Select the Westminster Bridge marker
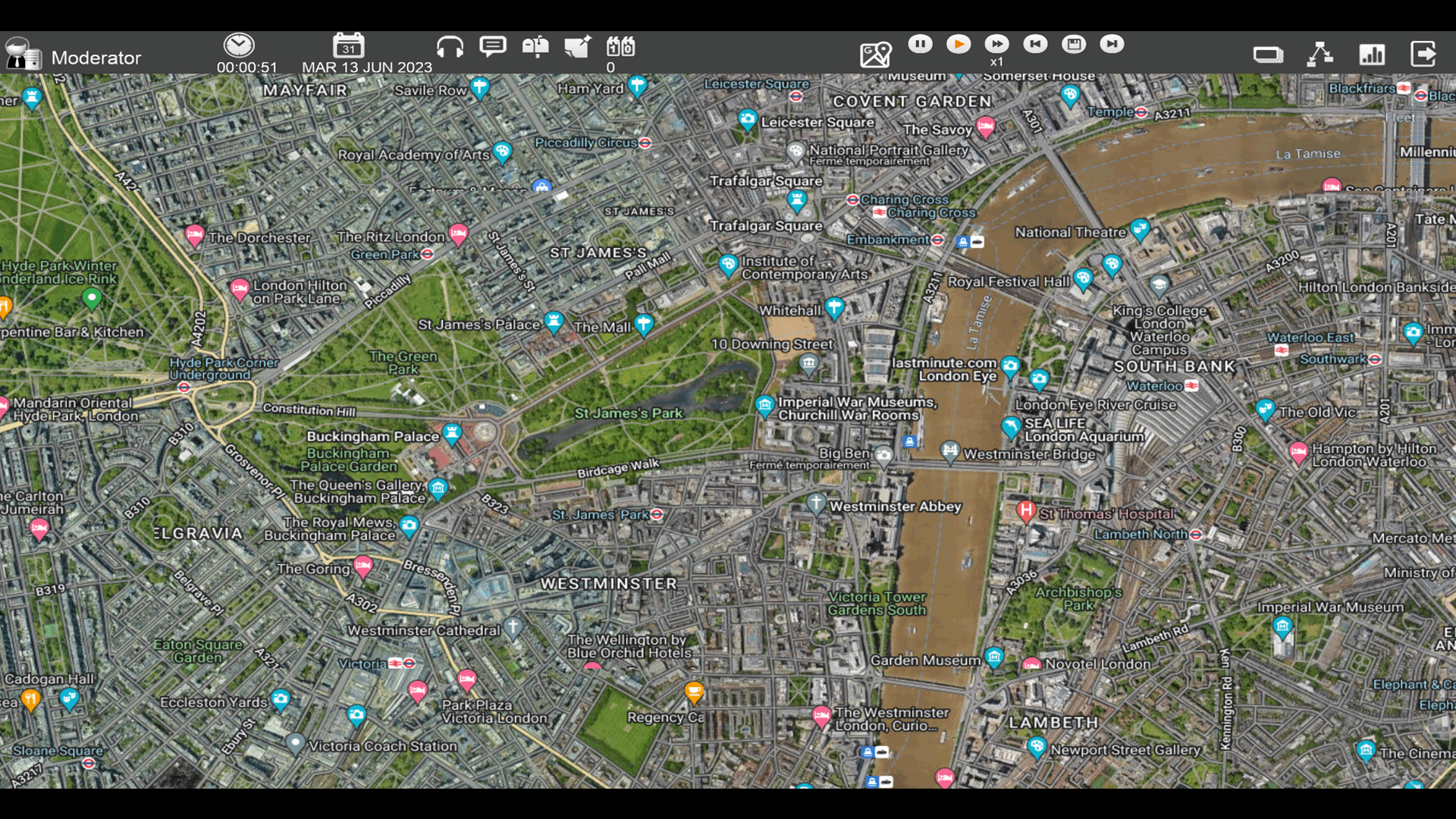Viewport: 1456px width, 819px height. point(950,452)
